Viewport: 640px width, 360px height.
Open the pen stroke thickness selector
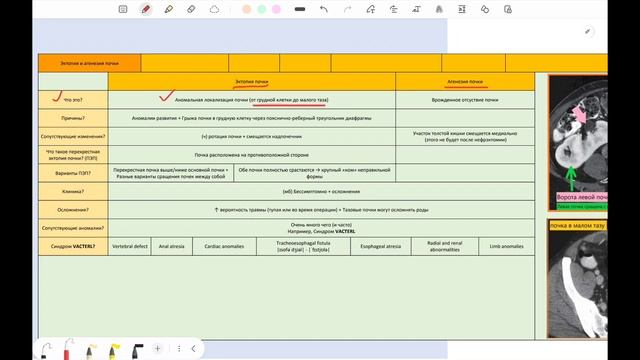[x=300, y=9]
